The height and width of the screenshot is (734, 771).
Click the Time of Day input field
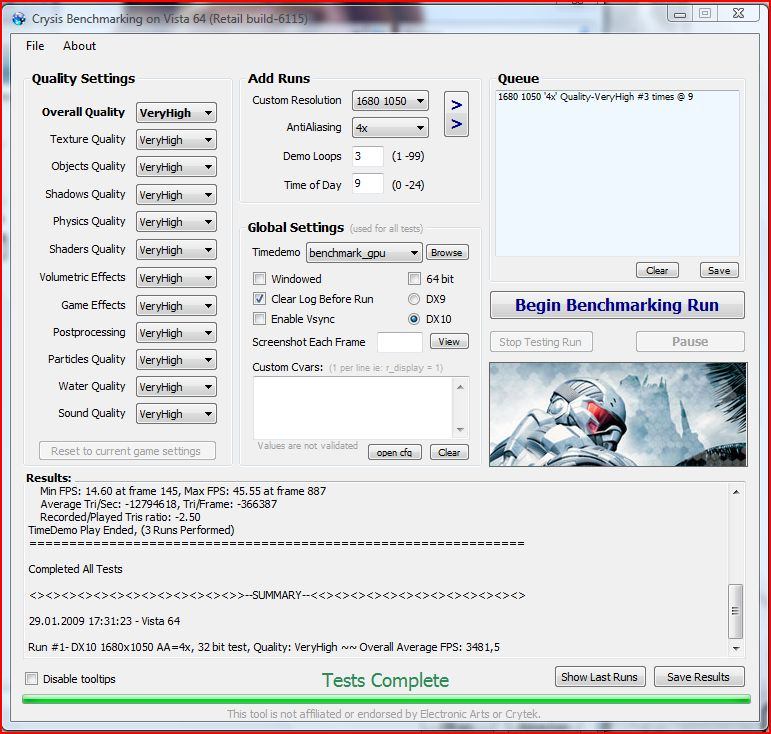click(x=367, y=183)
